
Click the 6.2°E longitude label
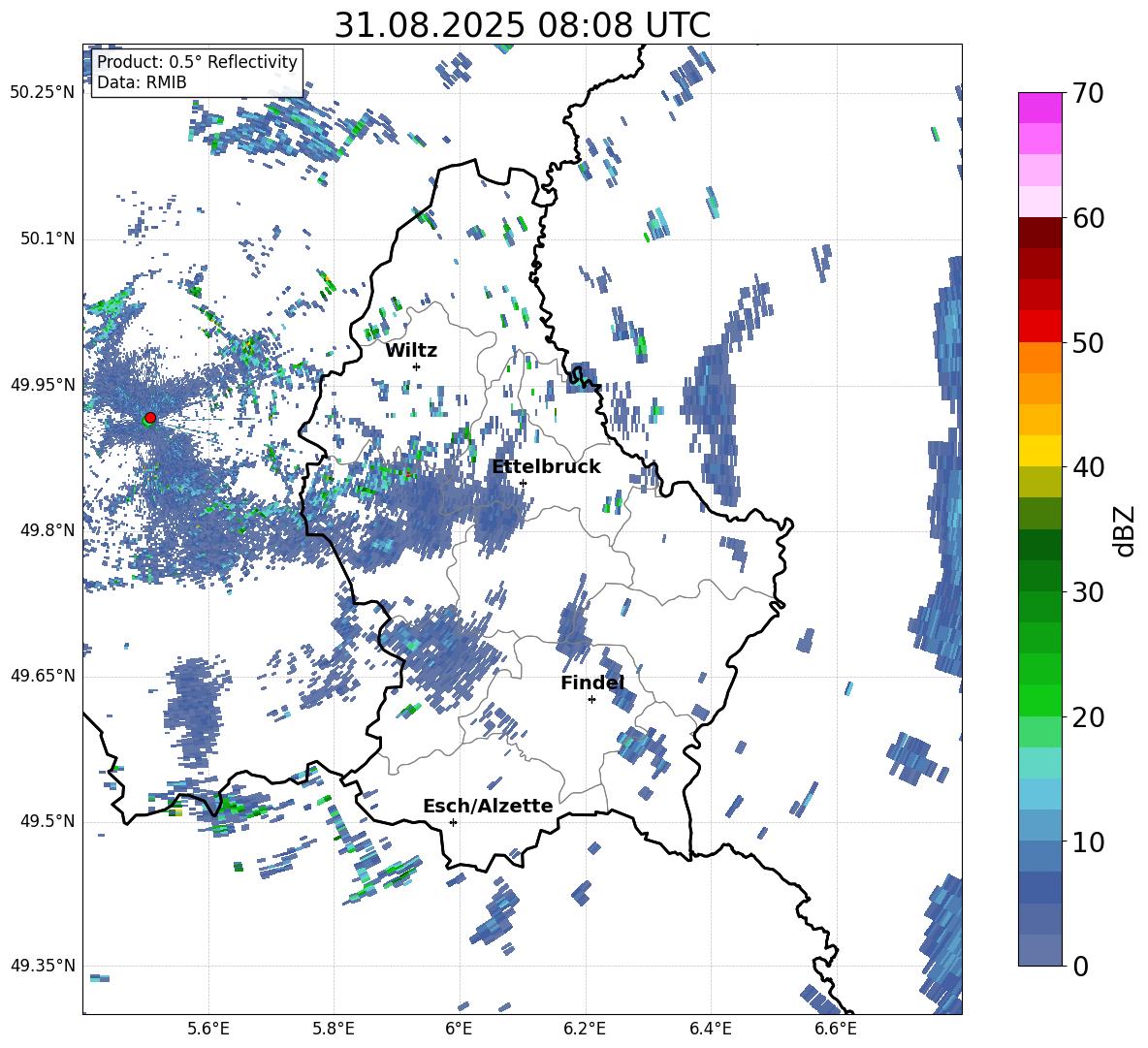pyautogui.click(x=585, y=1029)
